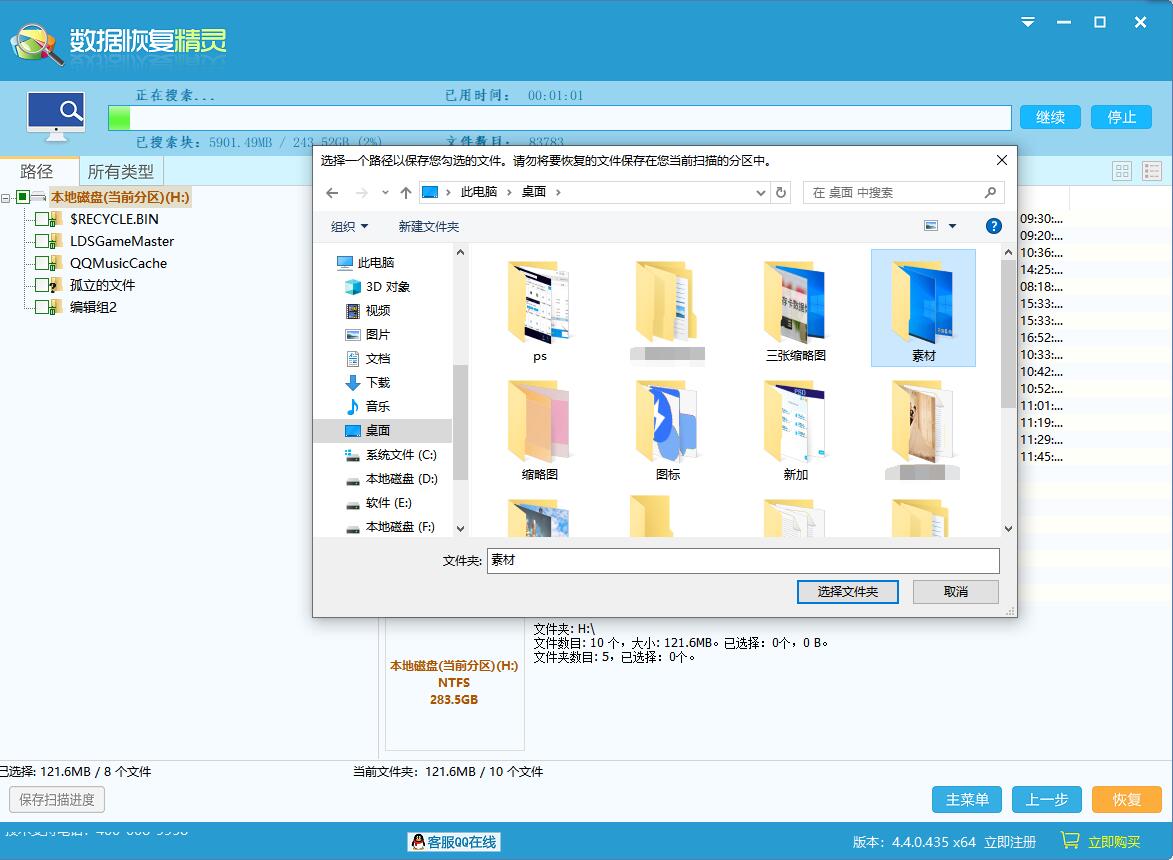Open the 组织 dropdown menu
The width and height of the screenshot is (1173, 860).
(x=349, y=226)
